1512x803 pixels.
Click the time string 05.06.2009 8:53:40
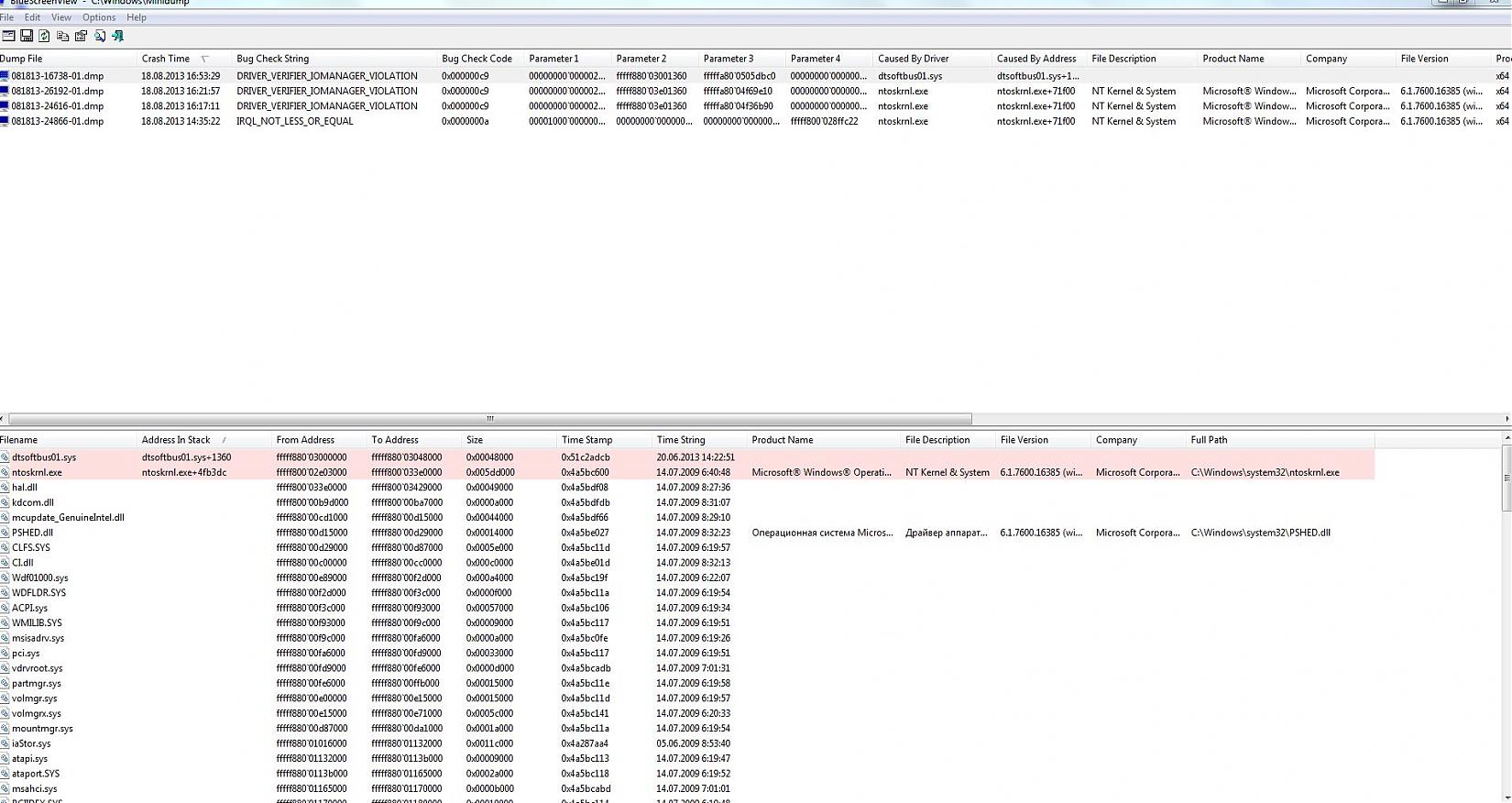(x=693, y=743)
